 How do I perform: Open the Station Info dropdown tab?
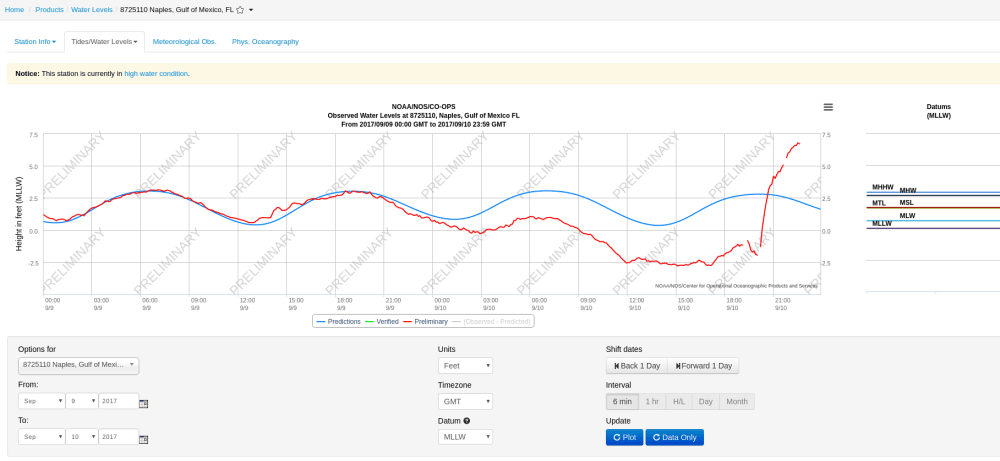pos(35,41)
